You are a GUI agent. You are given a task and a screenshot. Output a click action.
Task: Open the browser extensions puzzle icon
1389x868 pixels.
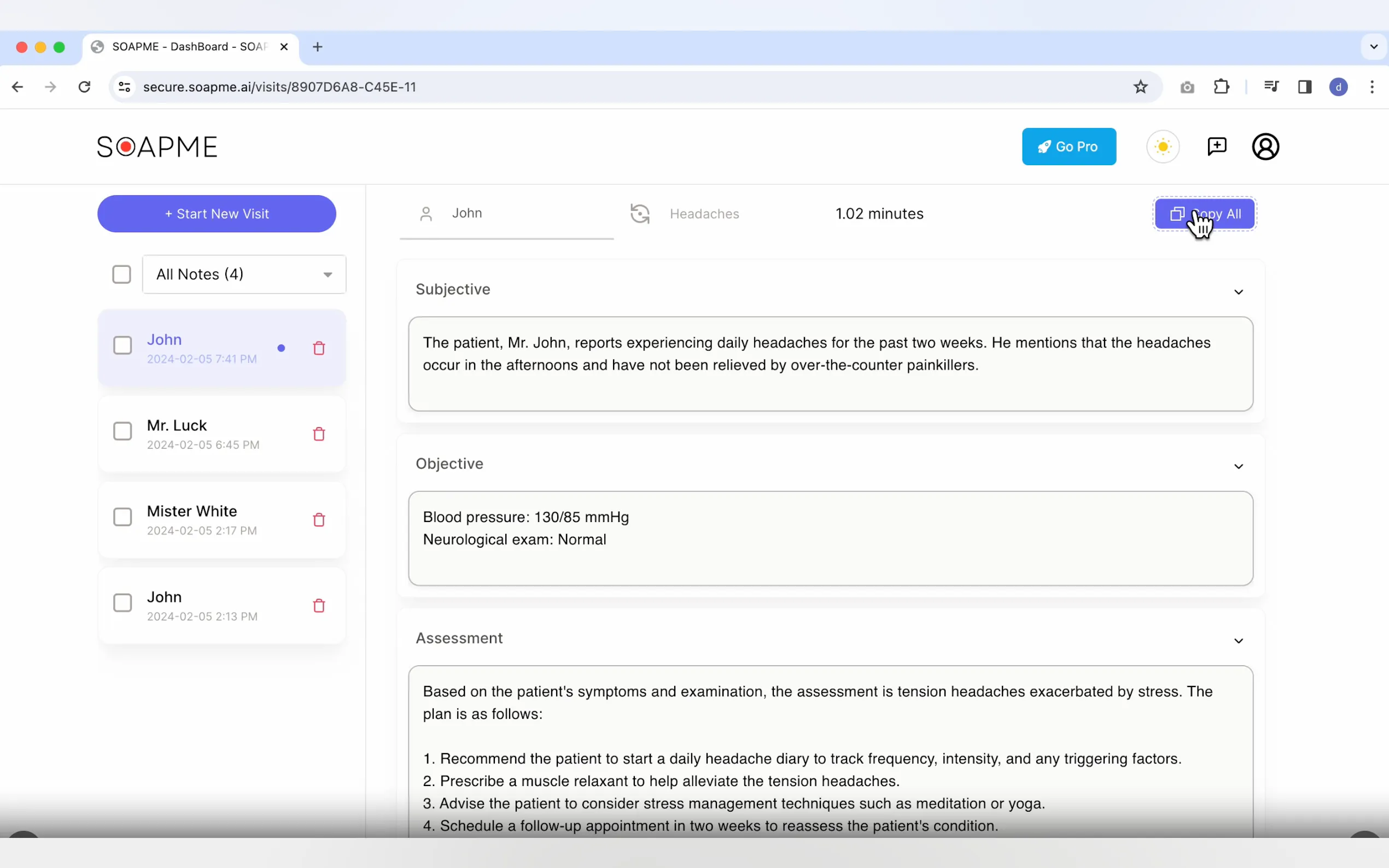click(x=1221, y=87)
